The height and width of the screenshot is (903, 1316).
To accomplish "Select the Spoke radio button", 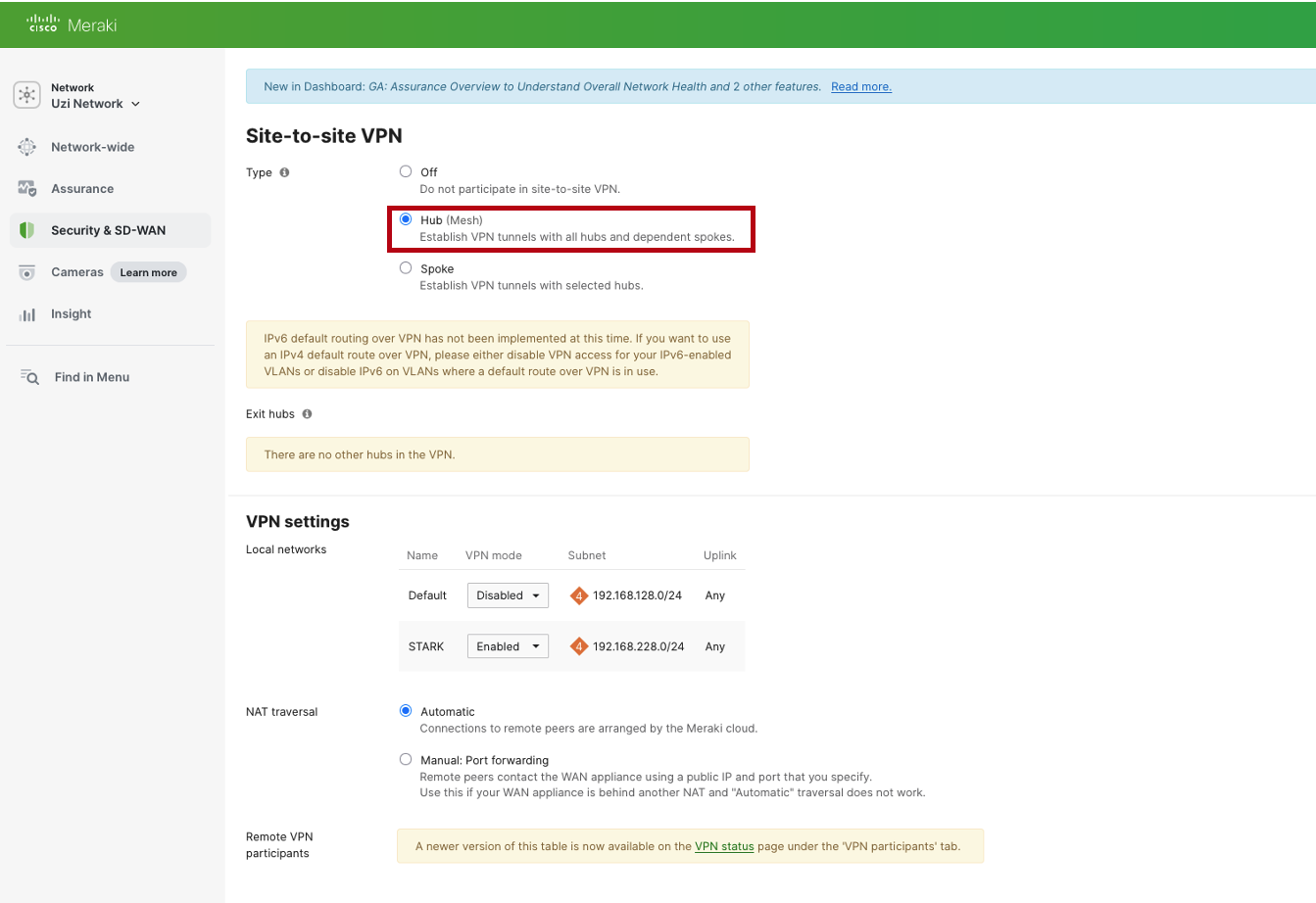I will pos(406,267).
